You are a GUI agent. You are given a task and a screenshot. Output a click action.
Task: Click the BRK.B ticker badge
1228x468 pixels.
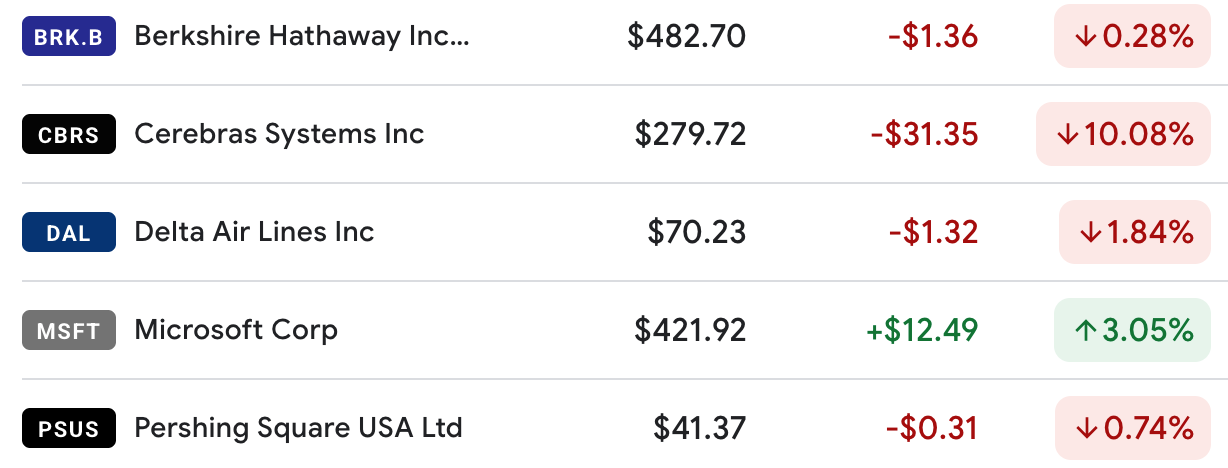point(69,37)
